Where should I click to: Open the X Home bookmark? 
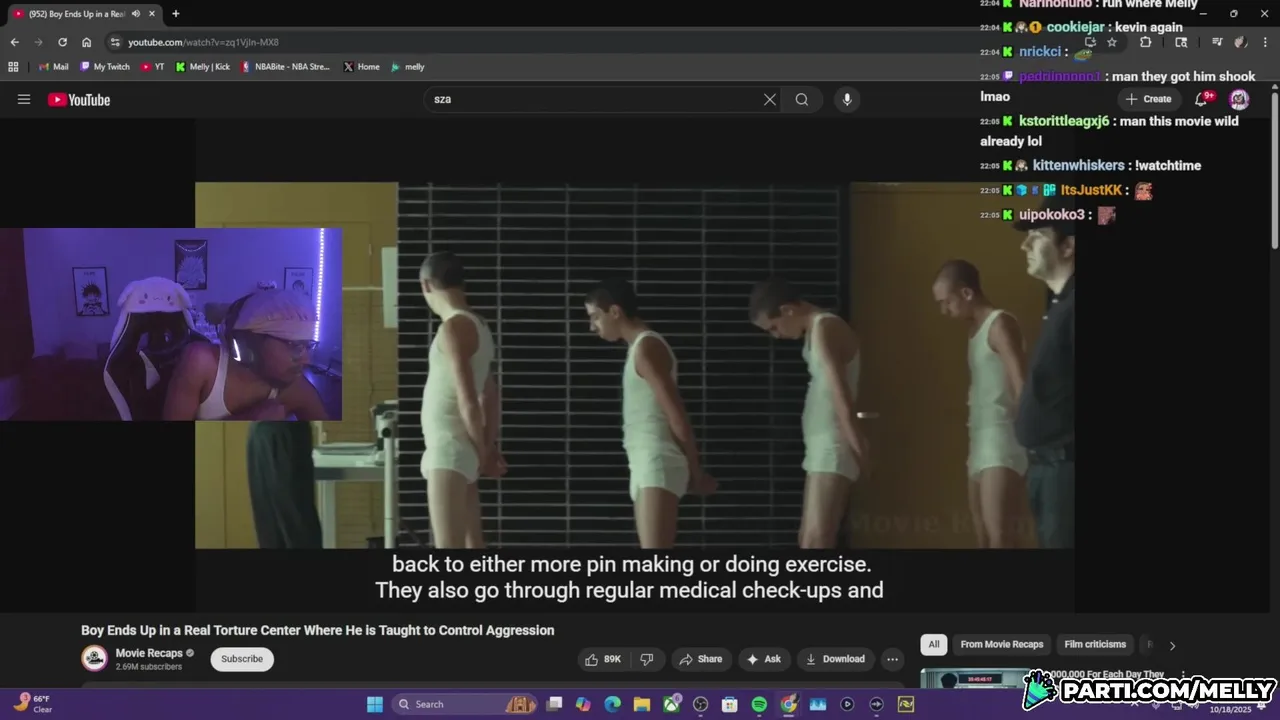click(x=362, y=67)
